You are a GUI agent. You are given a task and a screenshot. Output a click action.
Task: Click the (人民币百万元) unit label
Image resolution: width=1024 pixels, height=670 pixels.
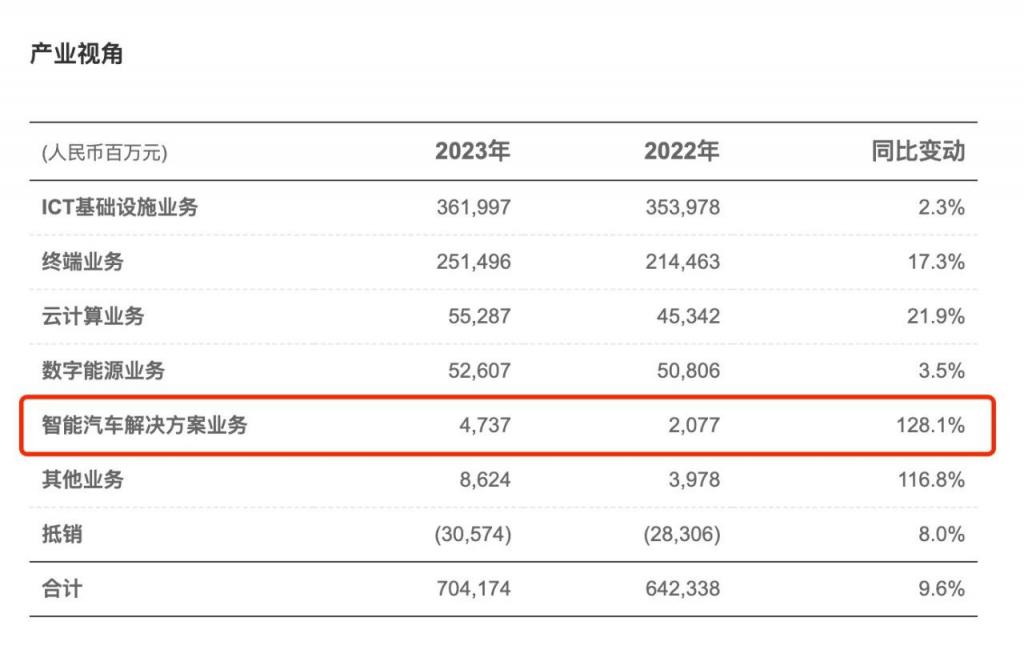tap(104, 153)
